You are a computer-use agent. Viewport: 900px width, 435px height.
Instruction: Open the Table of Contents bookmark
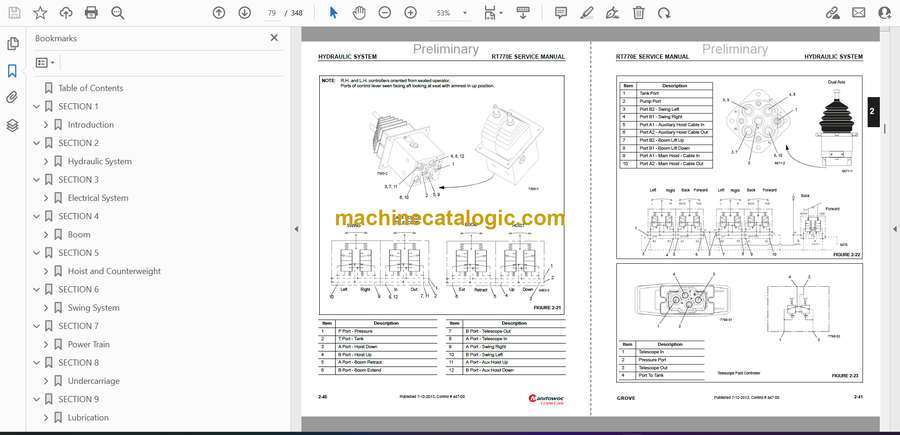pyautogui.click(x=91, y=88)
